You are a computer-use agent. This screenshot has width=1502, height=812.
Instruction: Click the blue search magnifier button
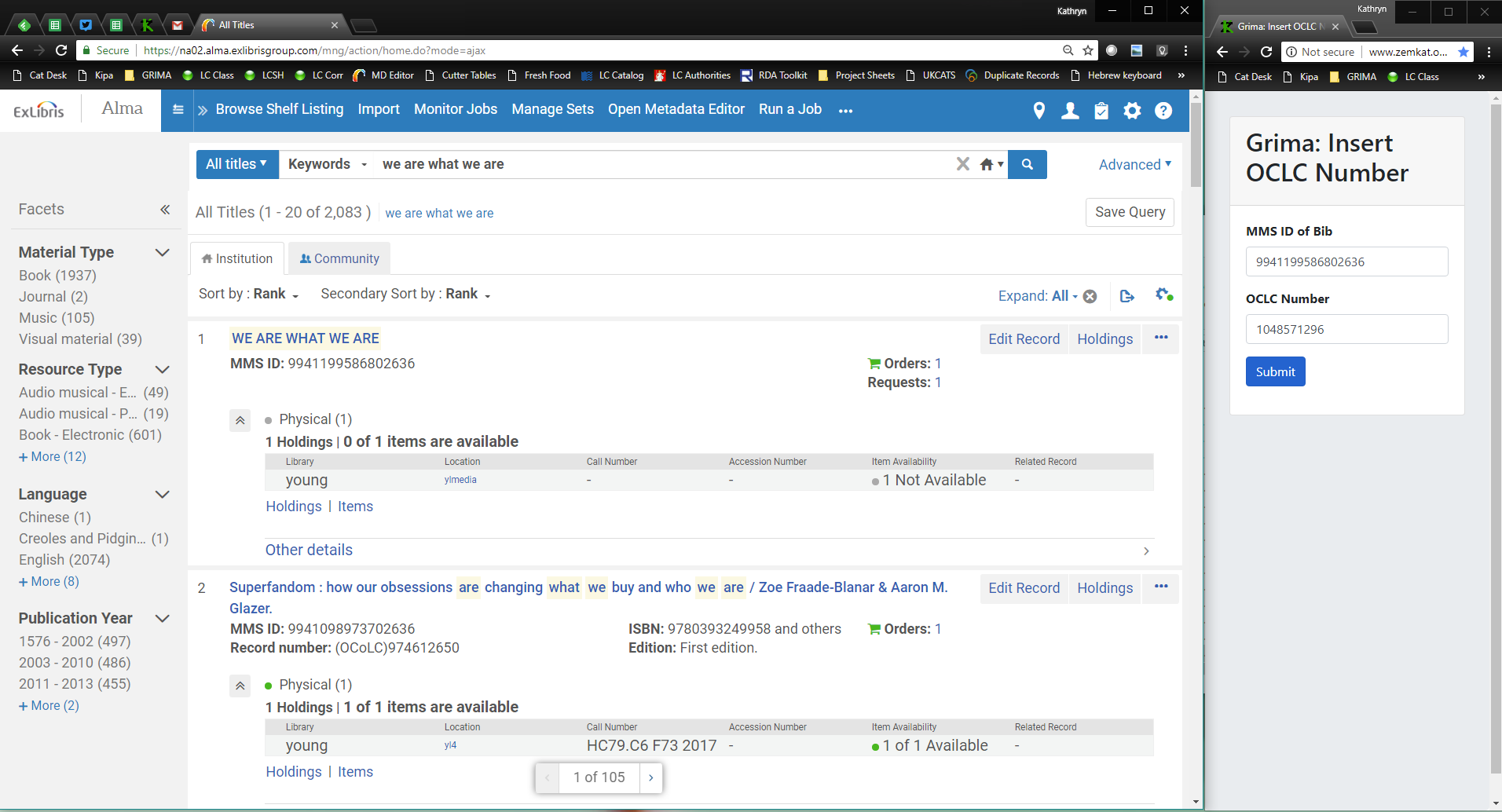[1027, 164]
